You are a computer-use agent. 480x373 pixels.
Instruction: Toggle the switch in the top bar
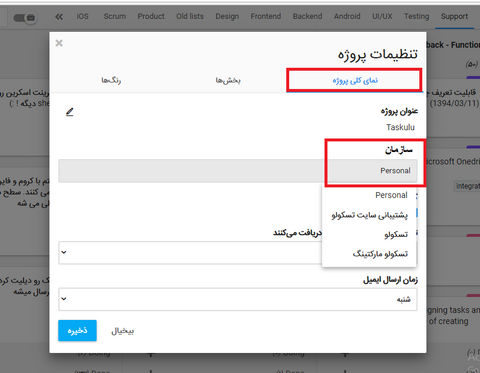coord(25,18)
